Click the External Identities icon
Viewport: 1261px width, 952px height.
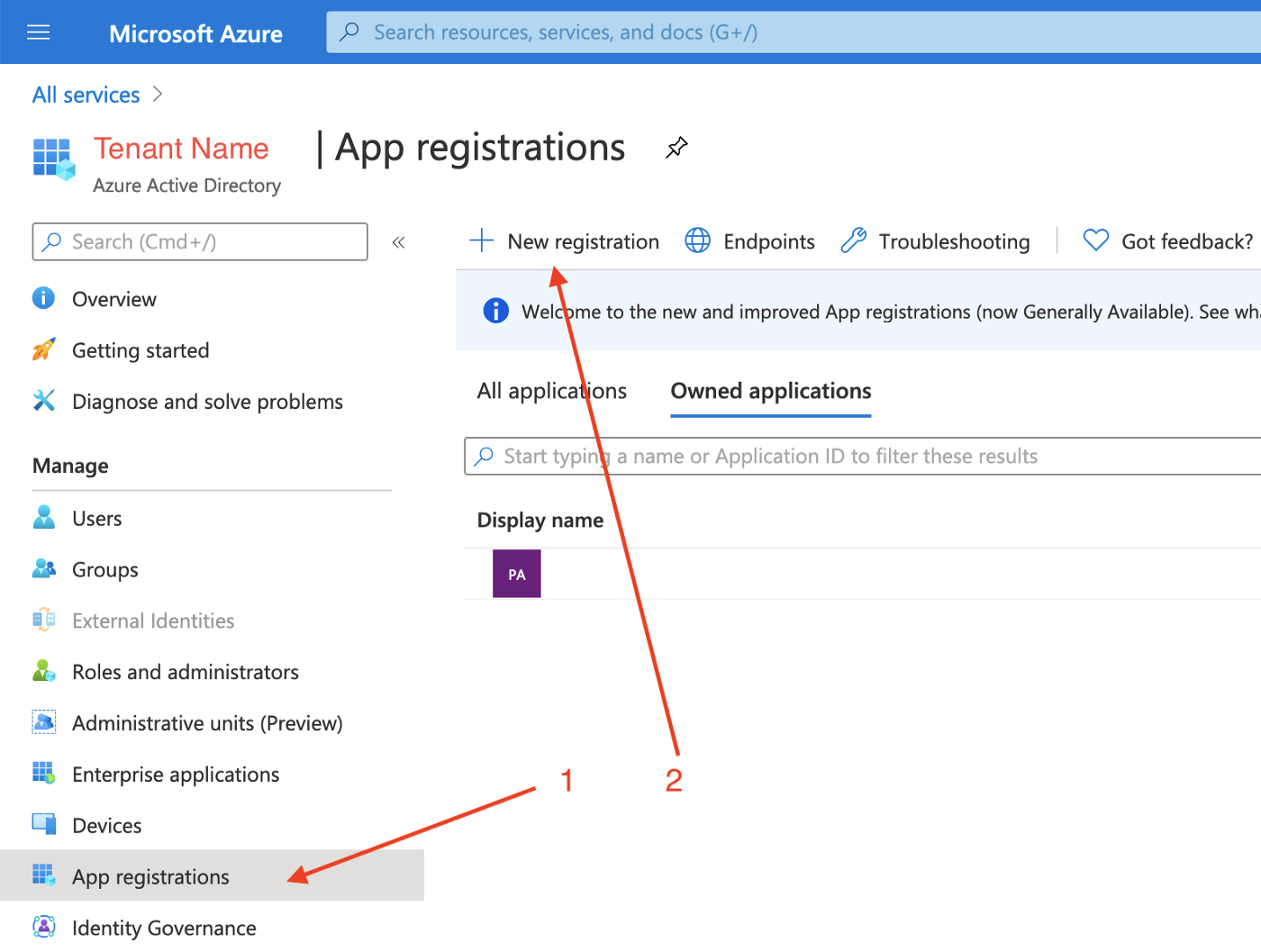click(43, 620)
